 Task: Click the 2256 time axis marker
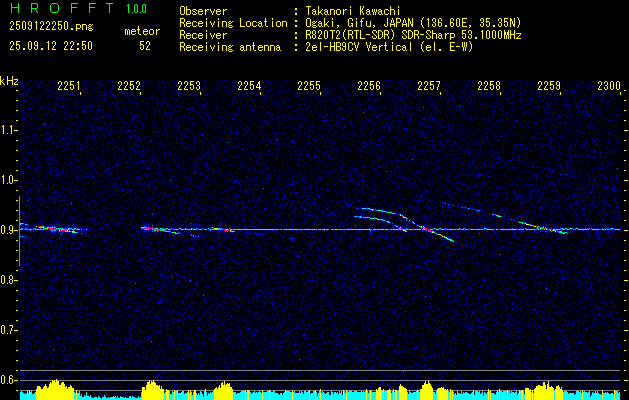(x=369, y=86)
